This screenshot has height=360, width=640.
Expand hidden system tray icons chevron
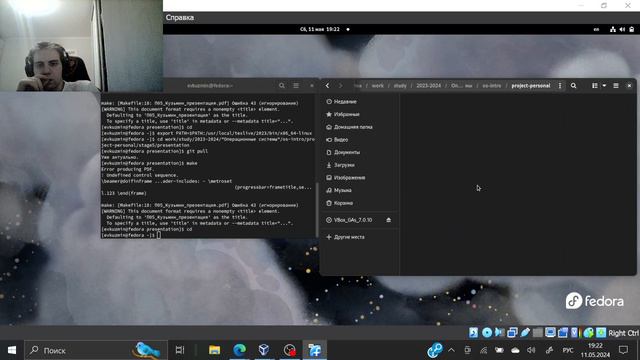click(451, 350)
